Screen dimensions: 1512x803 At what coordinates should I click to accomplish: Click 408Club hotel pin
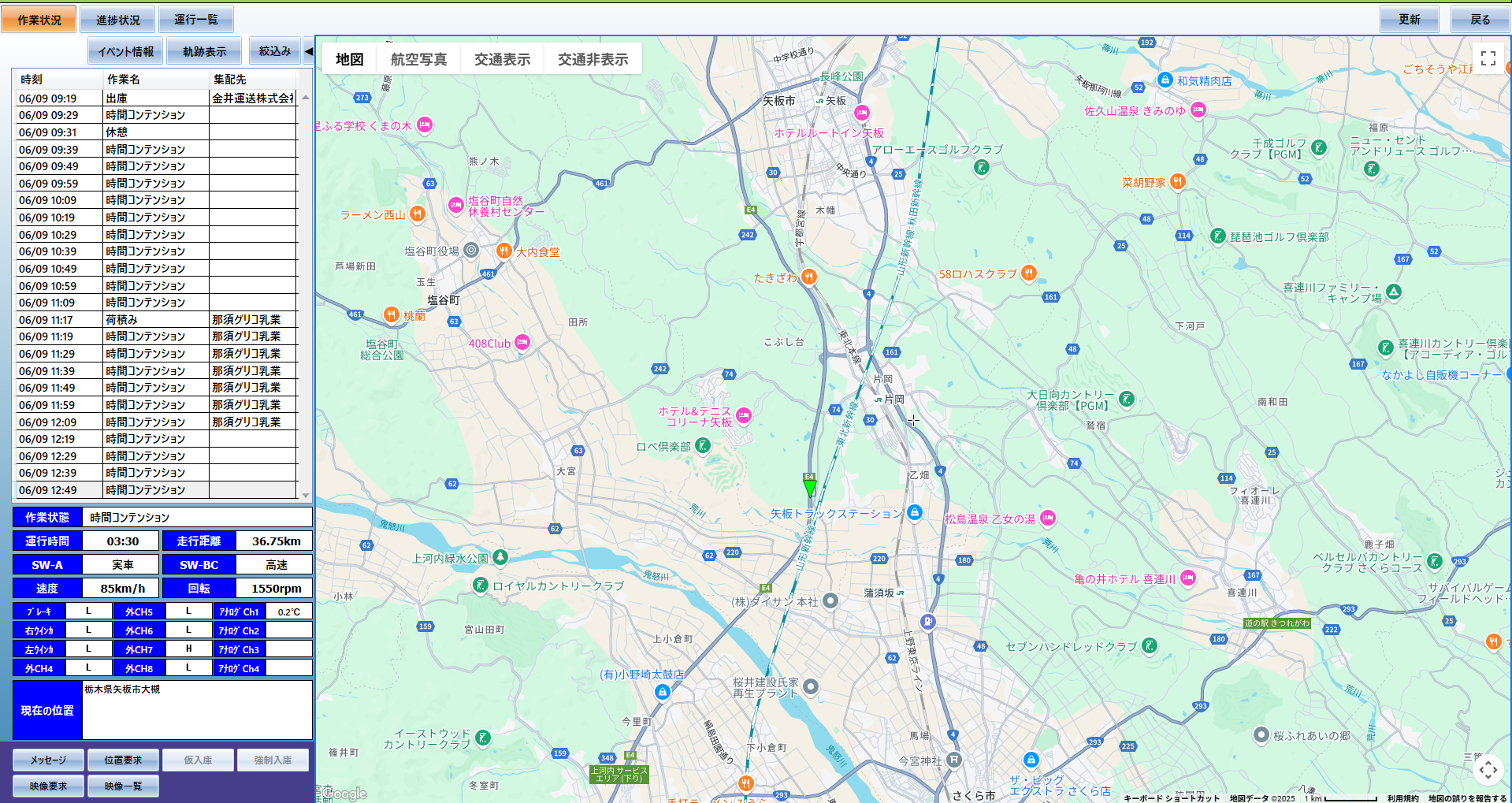522,342
